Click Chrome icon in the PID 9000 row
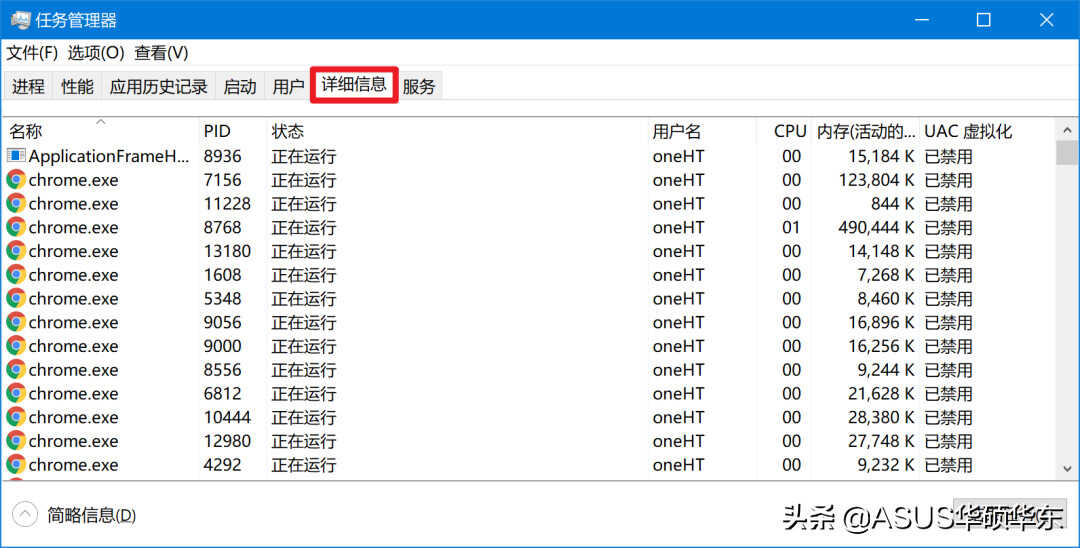 click(16, 346)
